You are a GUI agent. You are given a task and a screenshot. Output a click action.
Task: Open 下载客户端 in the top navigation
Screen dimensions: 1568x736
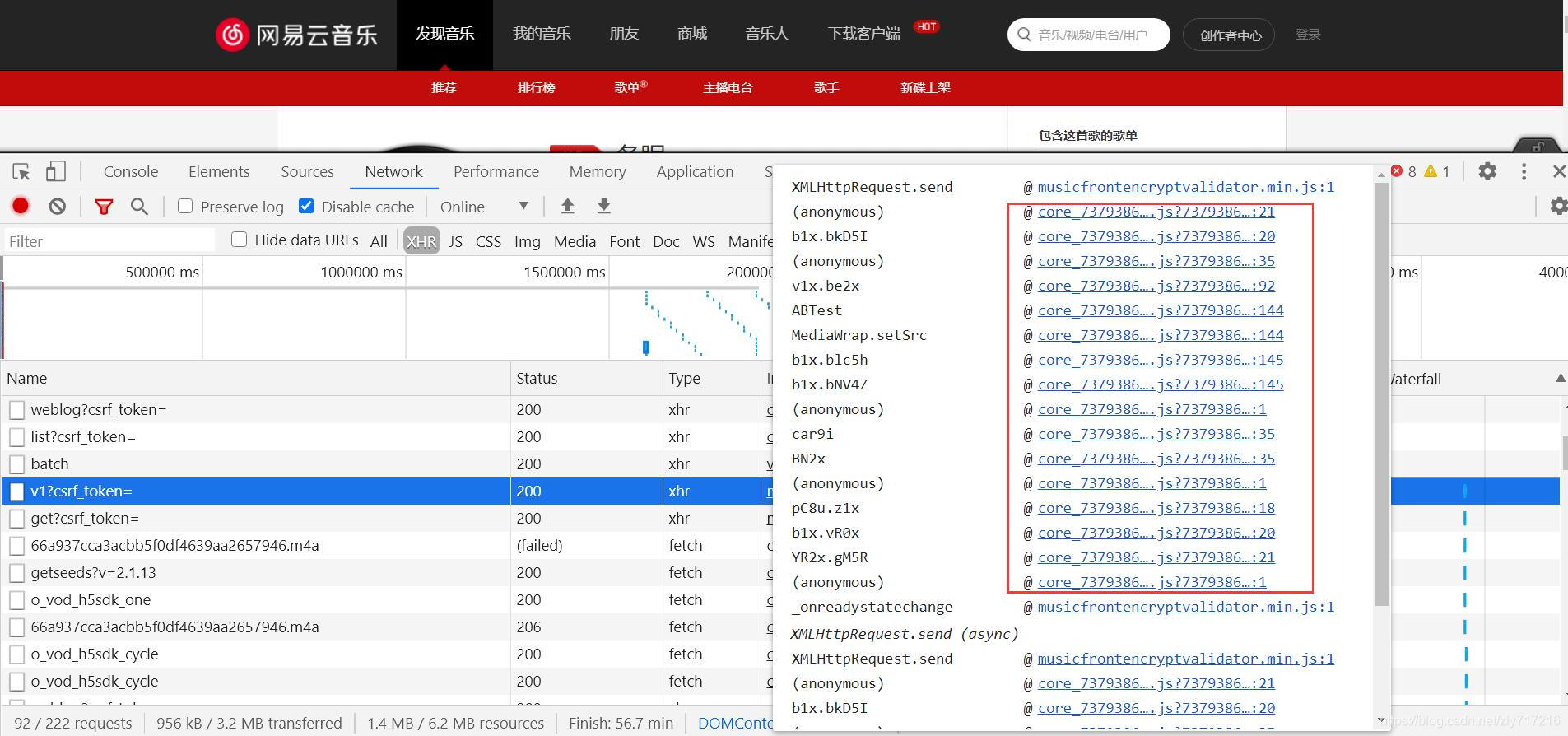pyautogui.click(x=863, y=34)
